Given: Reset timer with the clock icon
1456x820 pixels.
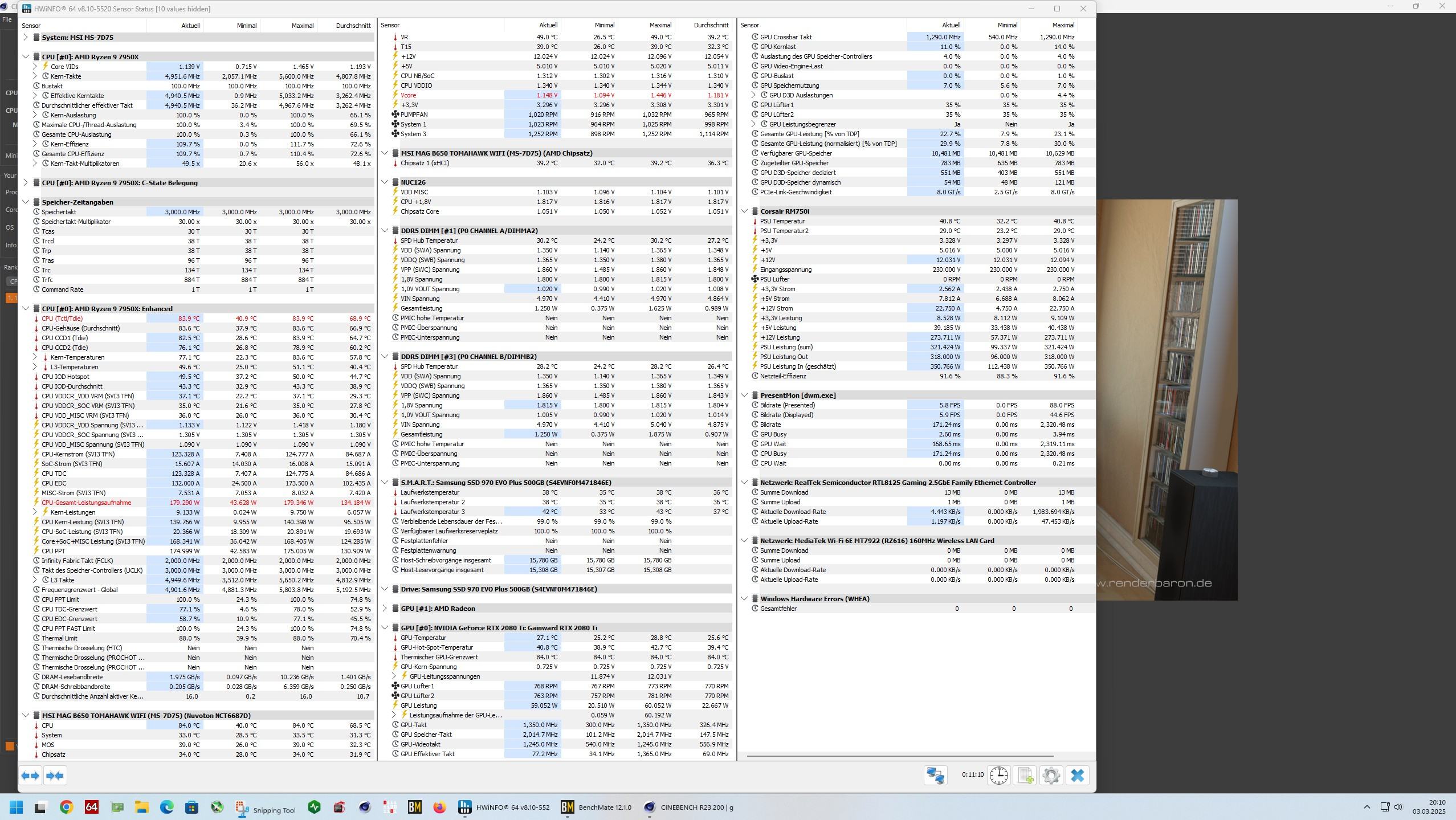Looking at the screenshot, I should click(x=999, y=776).
